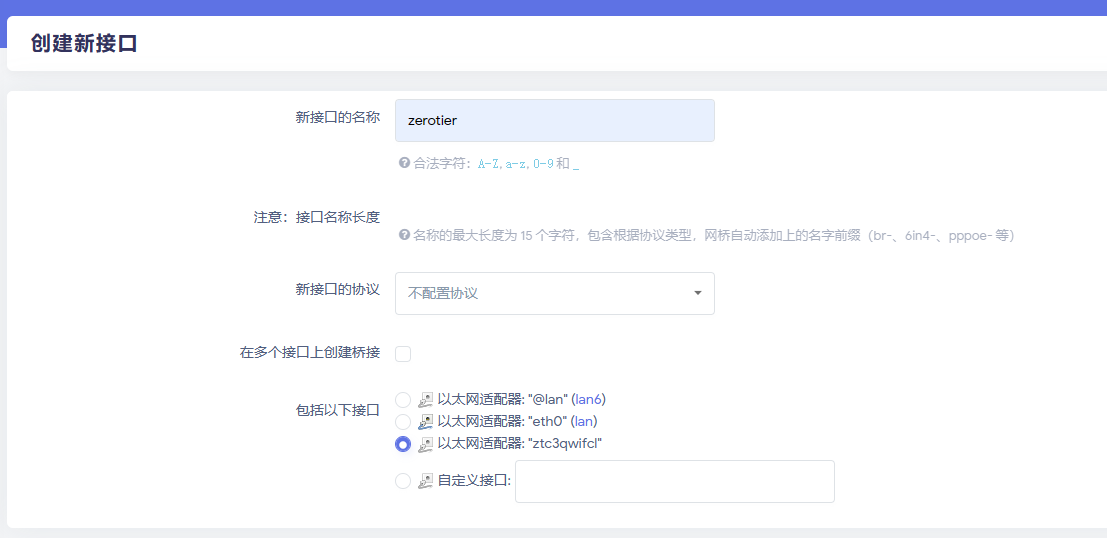
Task: Enable the 在多个接口上创建桥接 checkbox
Action: [x=403, y=353]
